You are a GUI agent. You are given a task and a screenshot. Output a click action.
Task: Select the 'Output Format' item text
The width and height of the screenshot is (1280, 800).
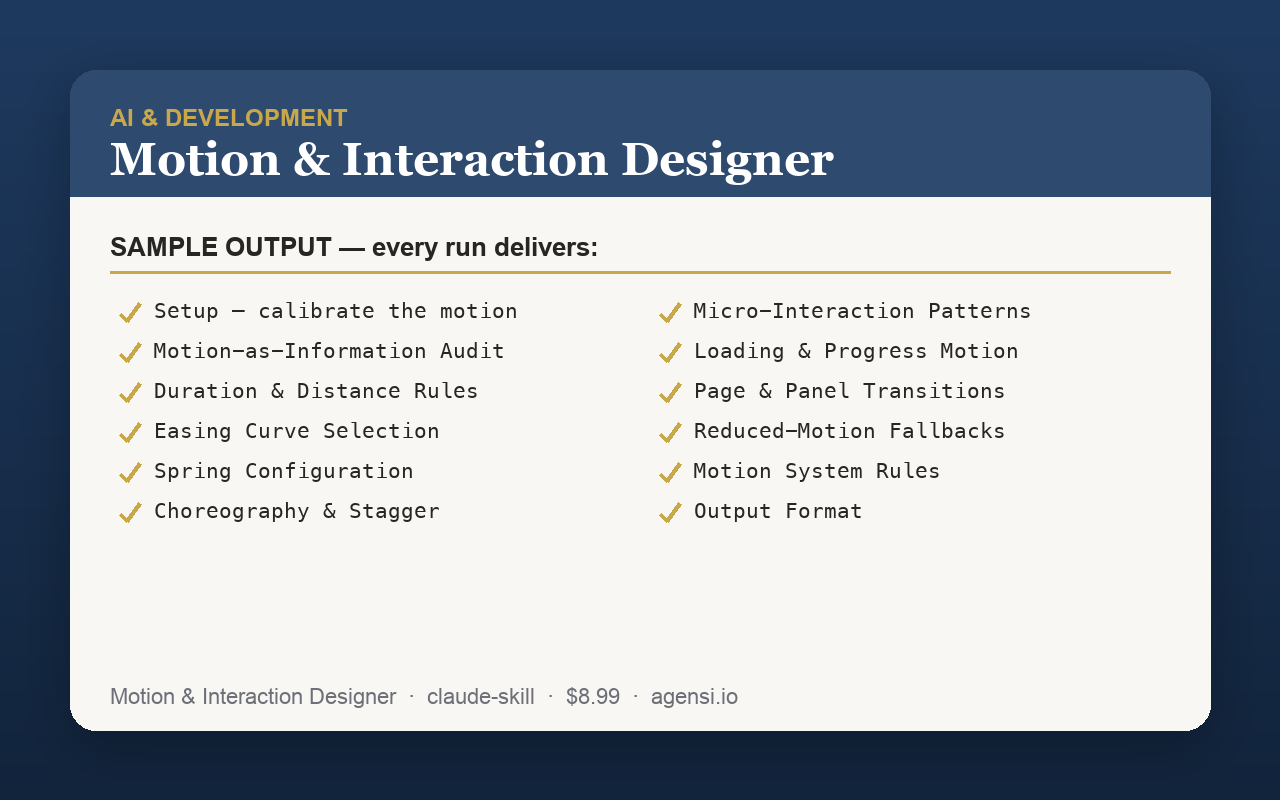778,511
